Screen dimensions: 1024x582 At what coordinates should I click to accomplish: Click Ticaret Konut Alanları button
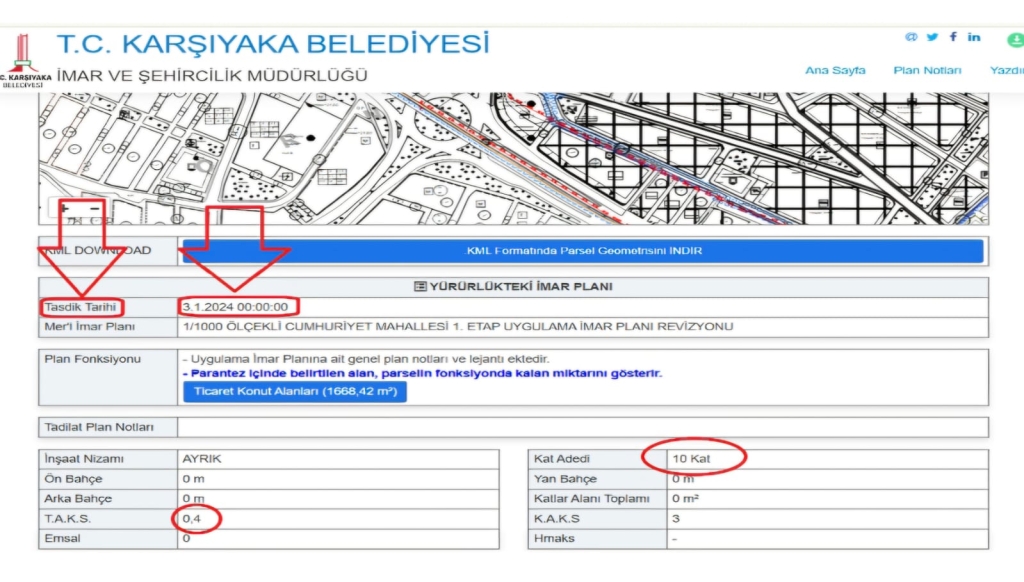(x=295, y=391)
